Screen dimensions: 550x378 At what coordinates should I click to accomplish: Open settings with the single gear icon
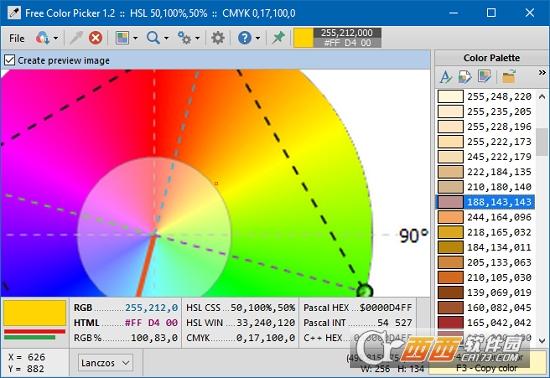[218, 38]
